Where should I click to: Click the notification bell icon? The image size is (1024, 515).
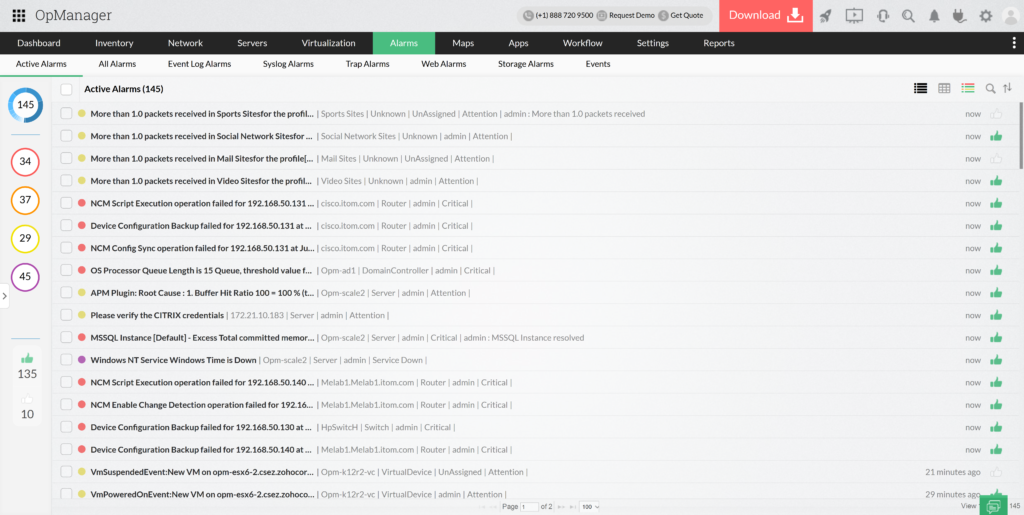point(934,15)
